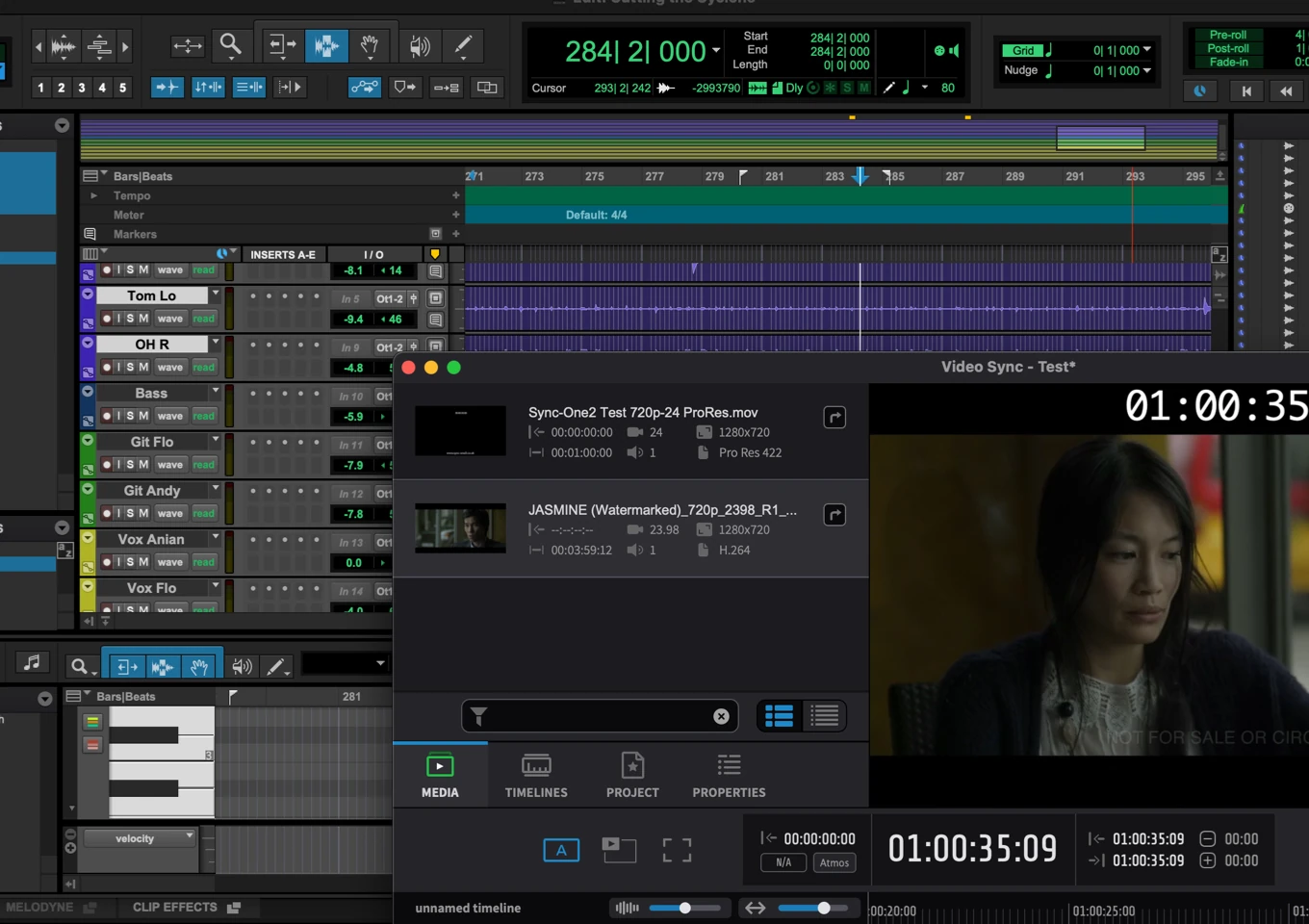Click the minus offset button in Video Sync
Screen dimensions: 1309x924
point(1207,838)
